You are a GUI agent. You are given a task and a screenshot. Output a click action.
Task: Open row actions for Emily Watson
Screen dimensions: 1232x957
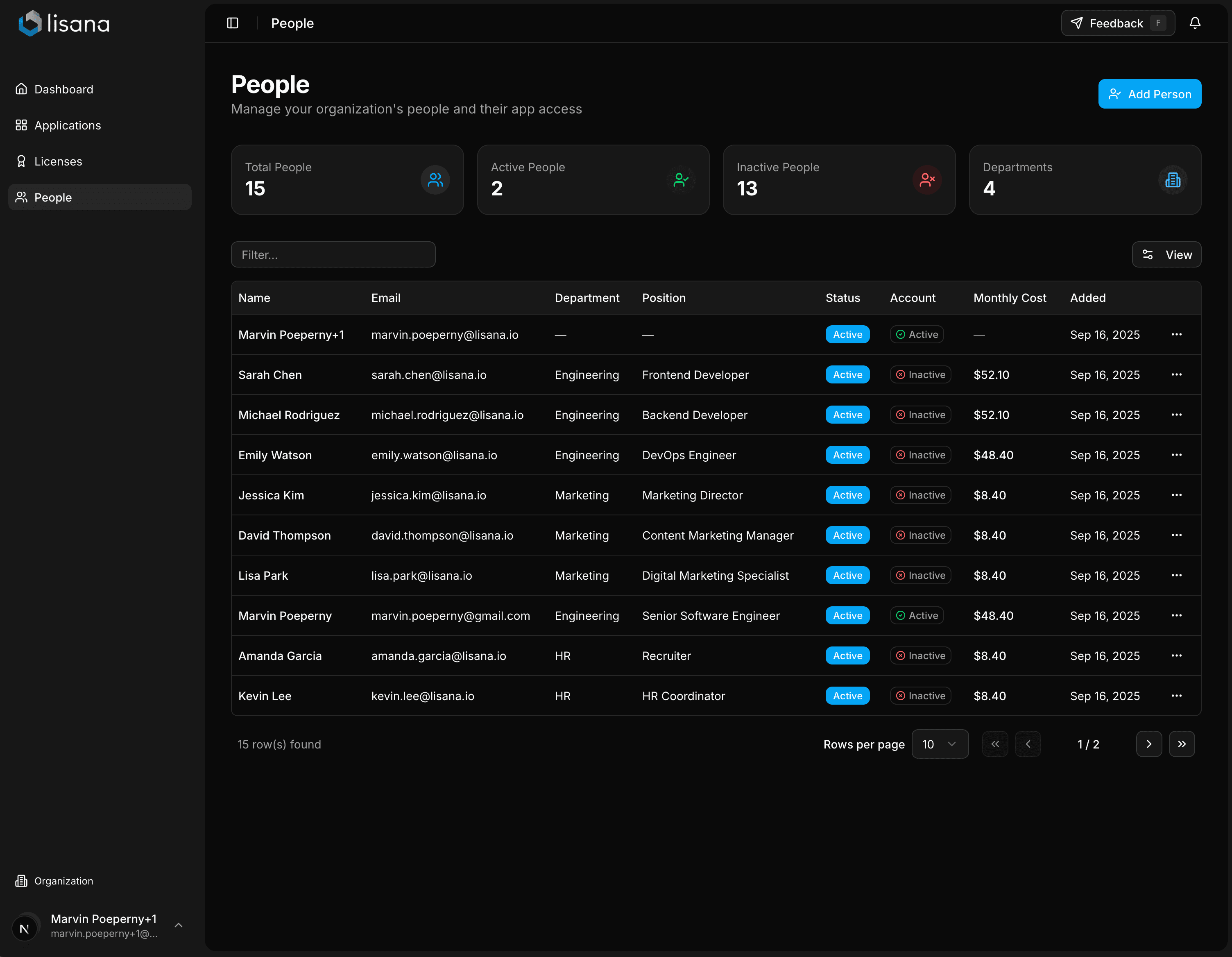(x=1176, y=455)
